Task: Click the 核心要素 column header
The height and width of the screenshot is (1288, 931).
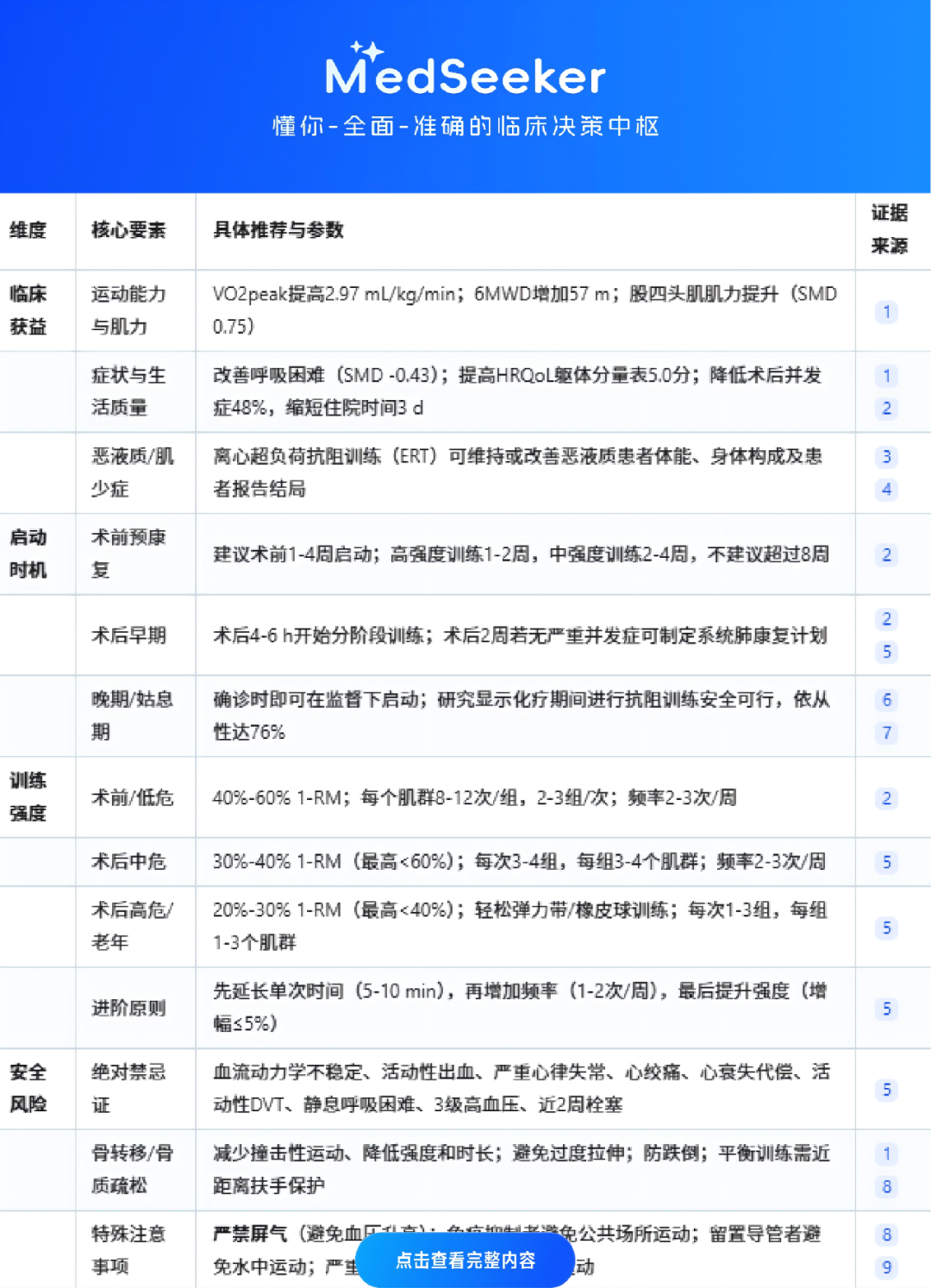Action: pos(128,230)
